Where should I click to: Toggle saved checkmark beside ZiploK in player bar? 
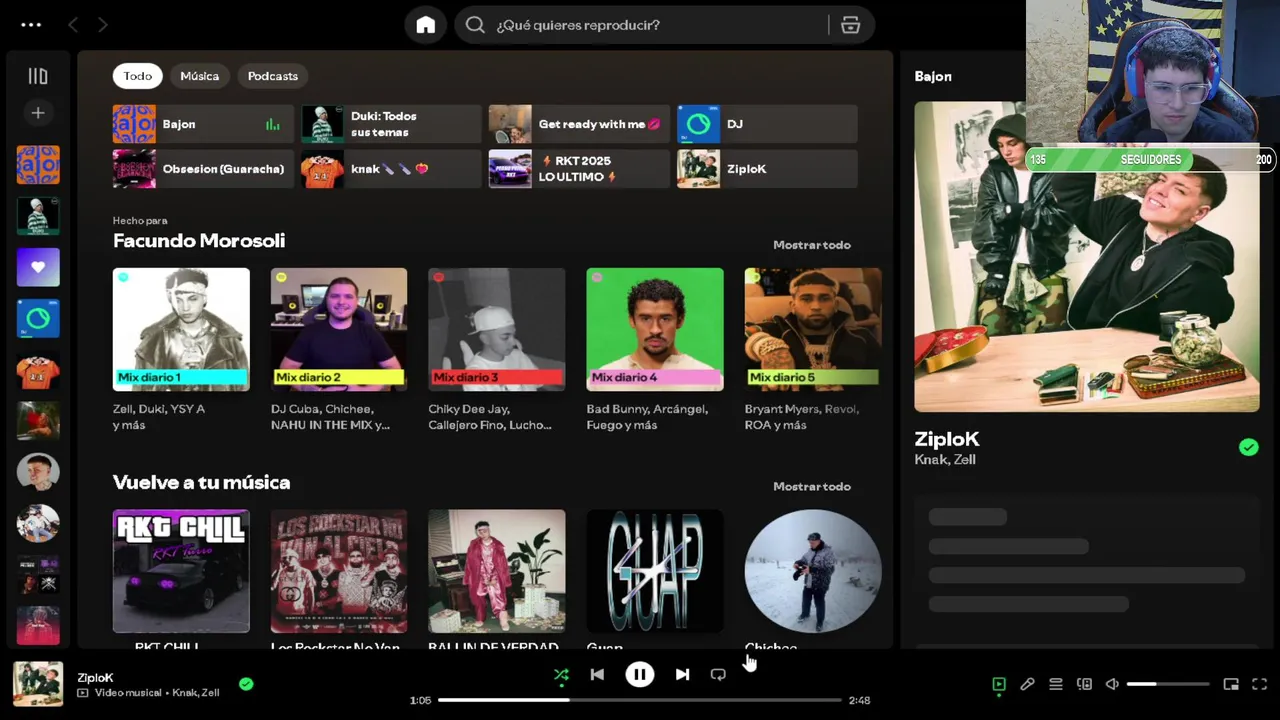tap(246, 684)
